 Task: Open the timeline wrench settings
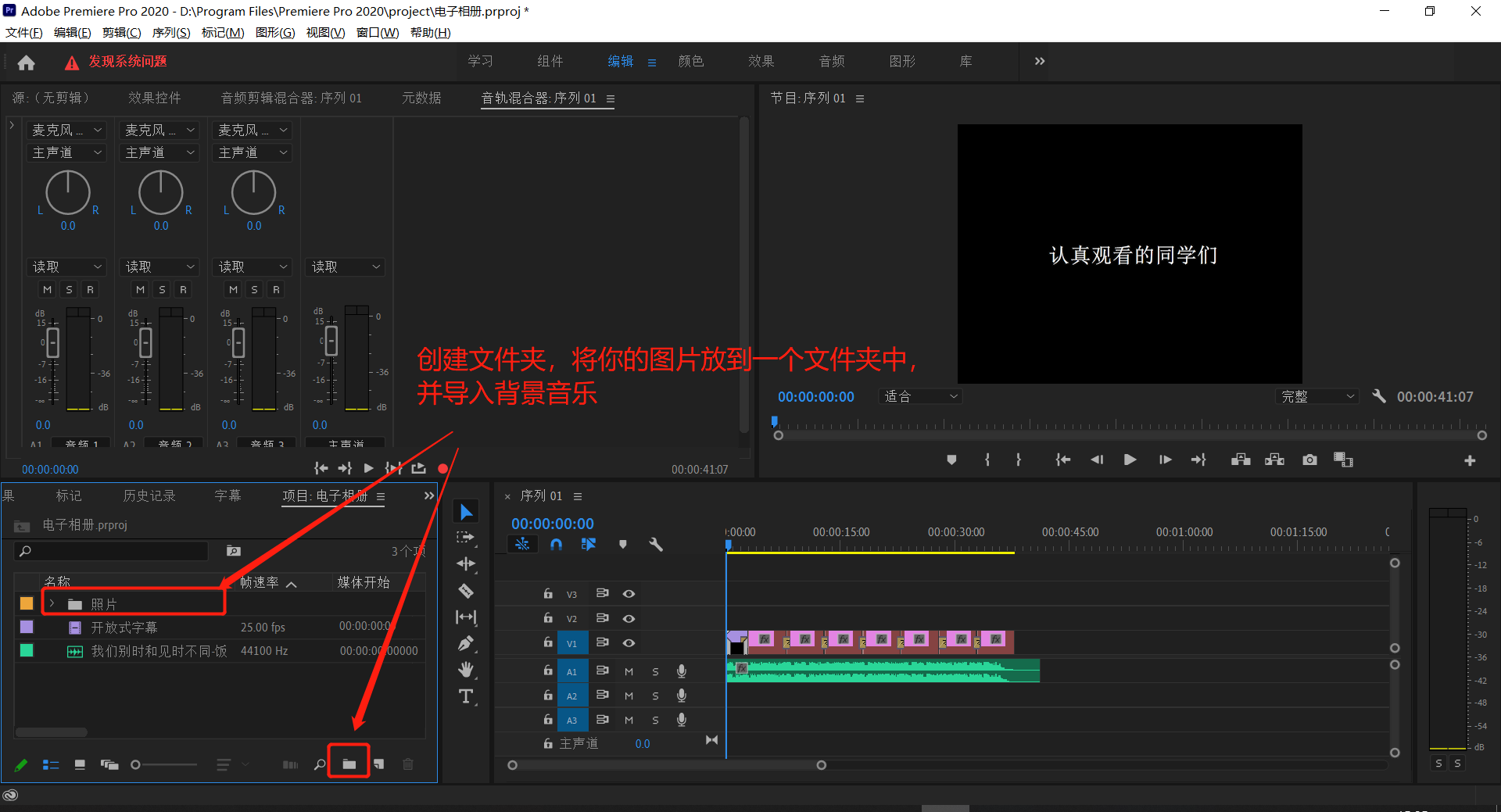(x=656, y=544)
